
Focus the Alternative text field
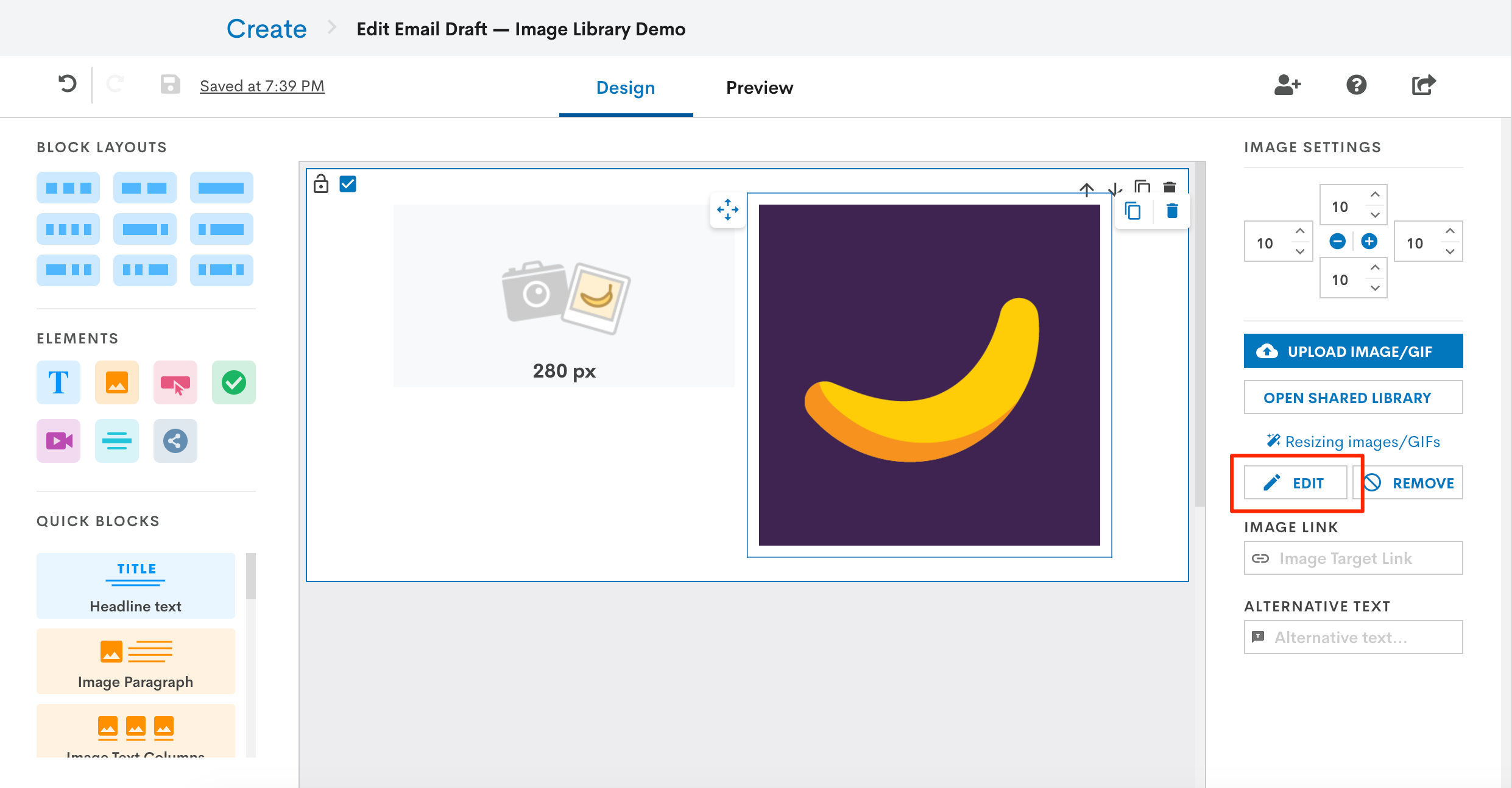[x=1353, y=638]
